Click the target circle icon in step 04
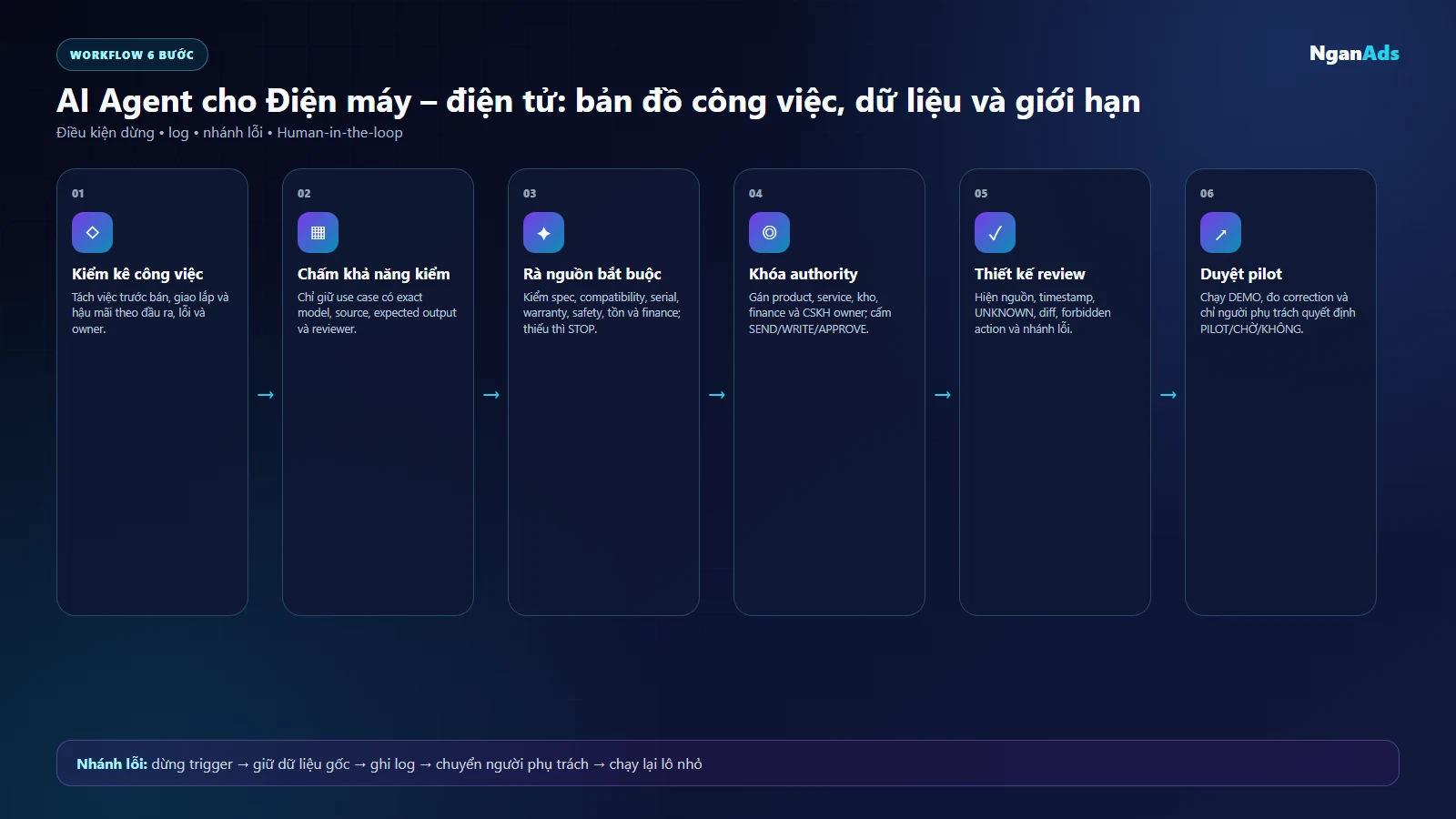 [x=769, y=233]
